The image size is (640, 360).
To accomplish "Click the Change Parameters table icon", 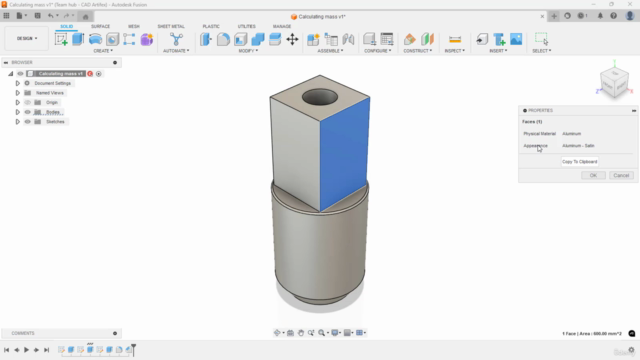I will [387, 39].
